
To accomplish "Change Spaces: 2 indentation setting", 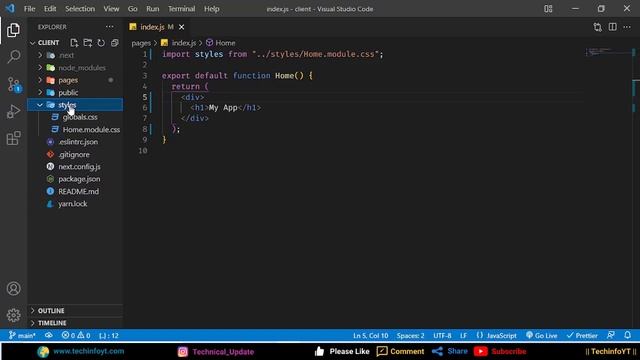I will click(410, 336).
